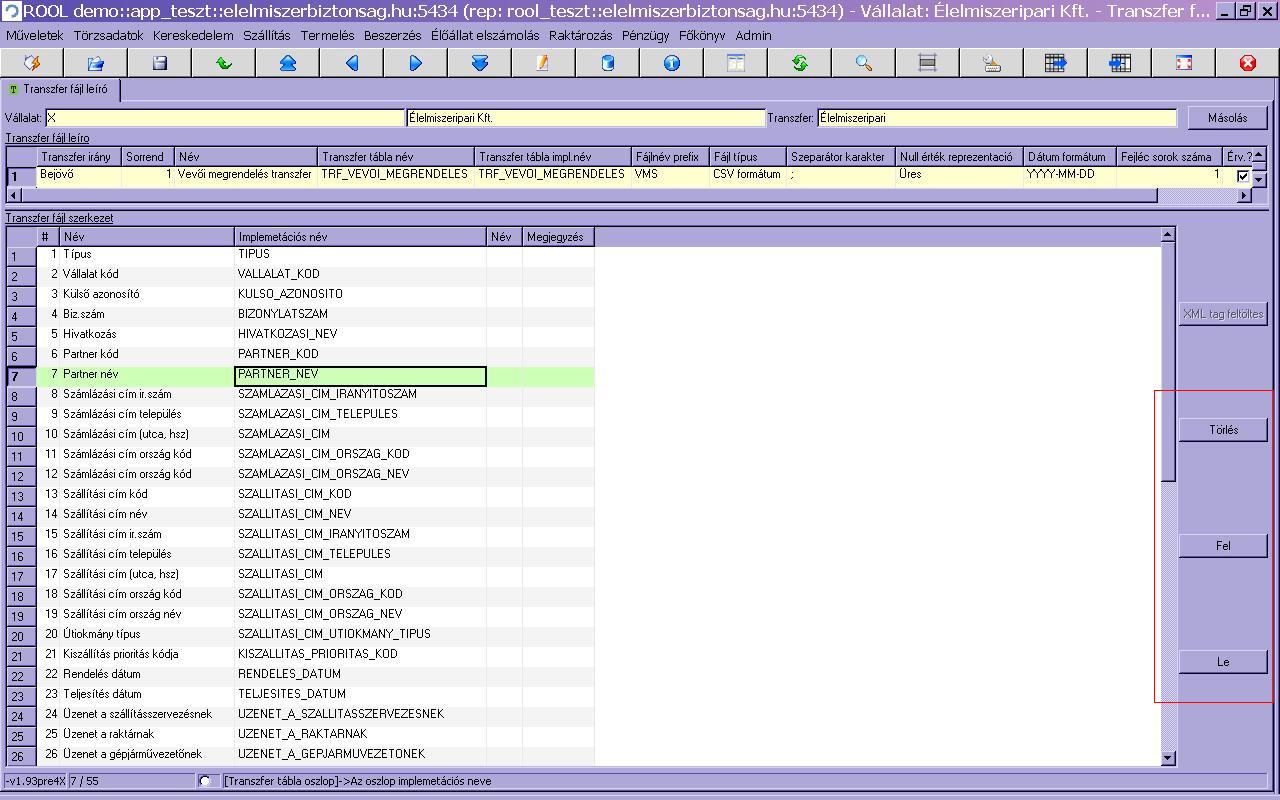
Task: Toggle the Érv.? checkbox in first row
Action: pyautogui.click(x=1243, y=176)
